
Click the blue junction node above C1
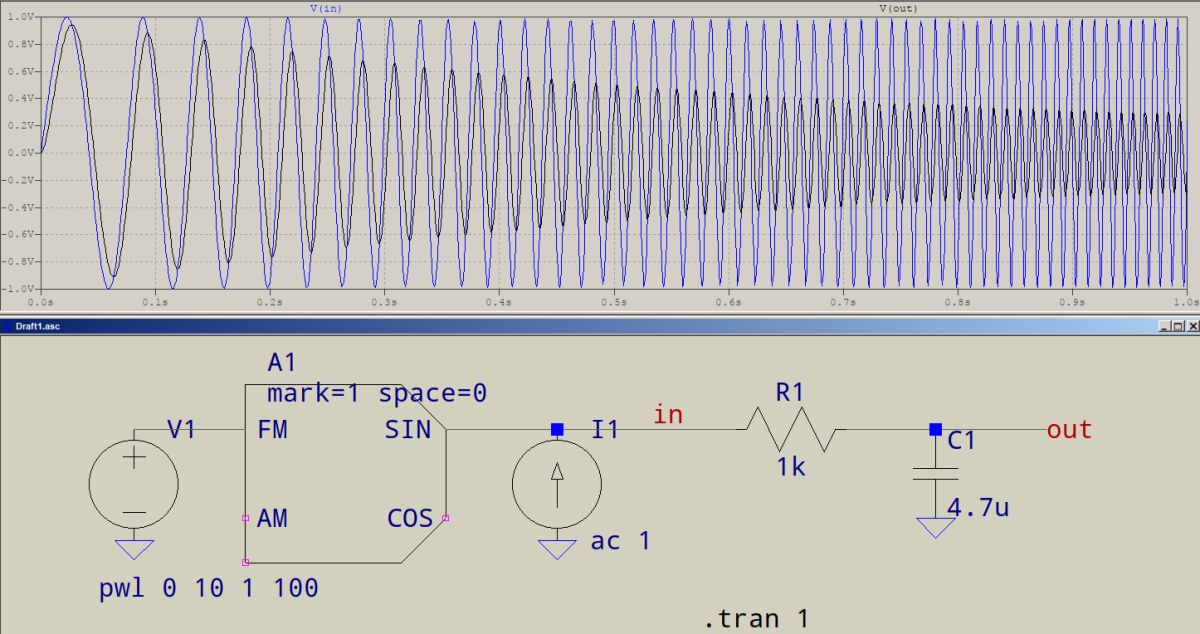(935, 429)
